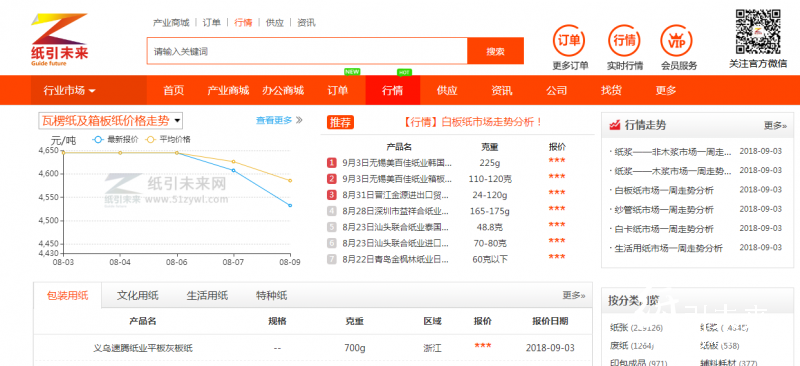The width and height of the screenshot is (800, 366).
Task: Select 订单 in orange navigation bar
Action: pyautogui.click(x=337, y=91)
